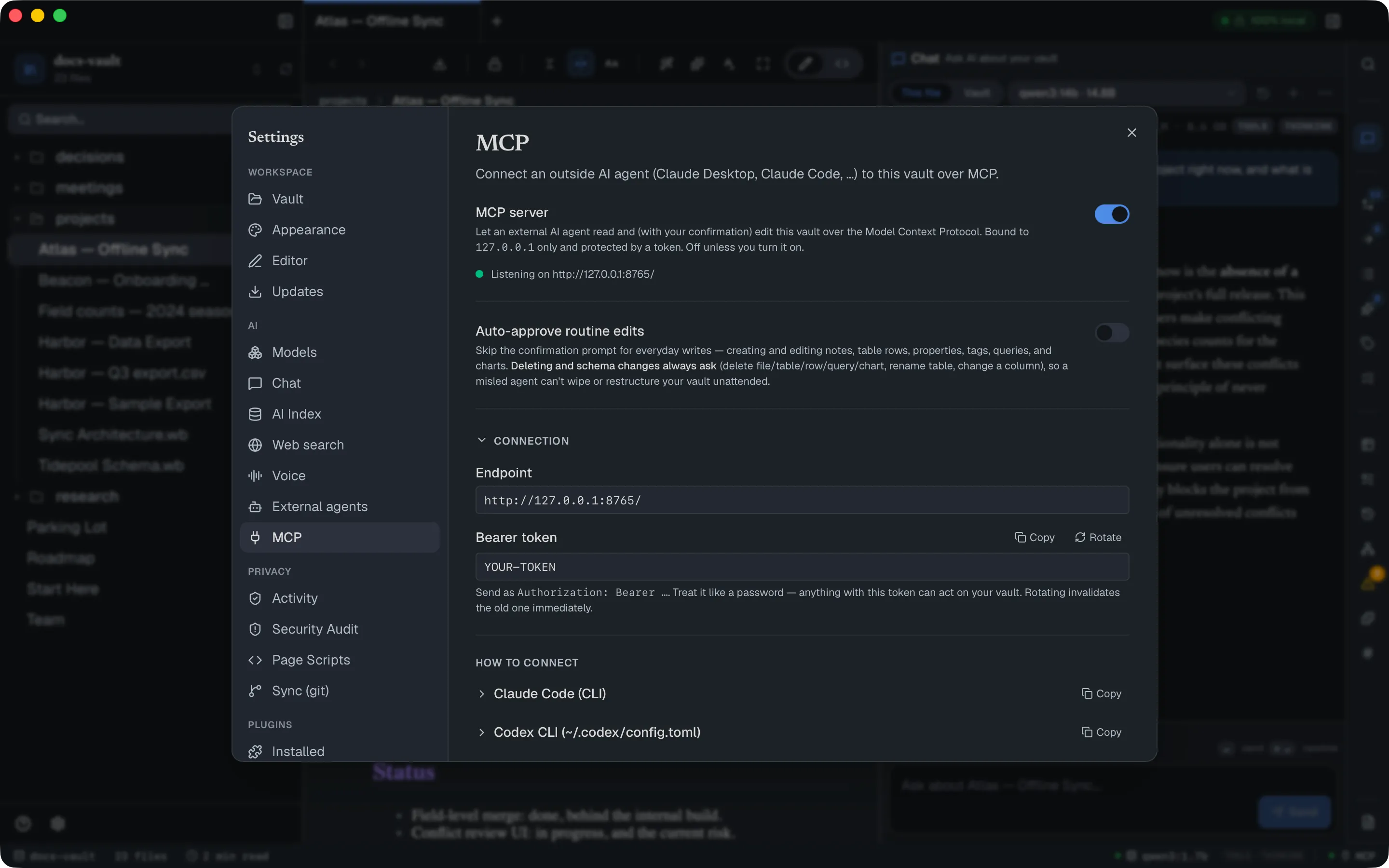Rotate the Bearer token
This screenshot has width=1389, height=868.
(1098, 537)
